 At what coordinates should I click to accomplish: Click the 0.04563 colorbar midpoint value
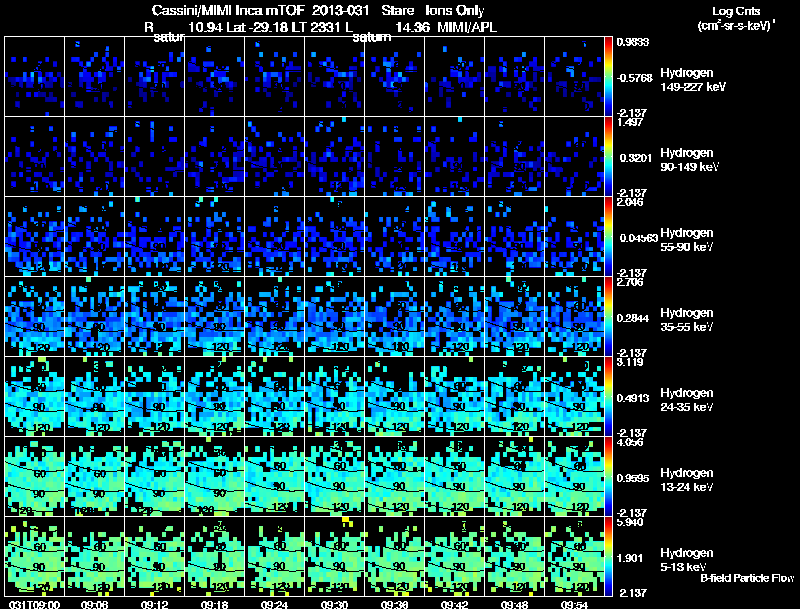[638, 238]
